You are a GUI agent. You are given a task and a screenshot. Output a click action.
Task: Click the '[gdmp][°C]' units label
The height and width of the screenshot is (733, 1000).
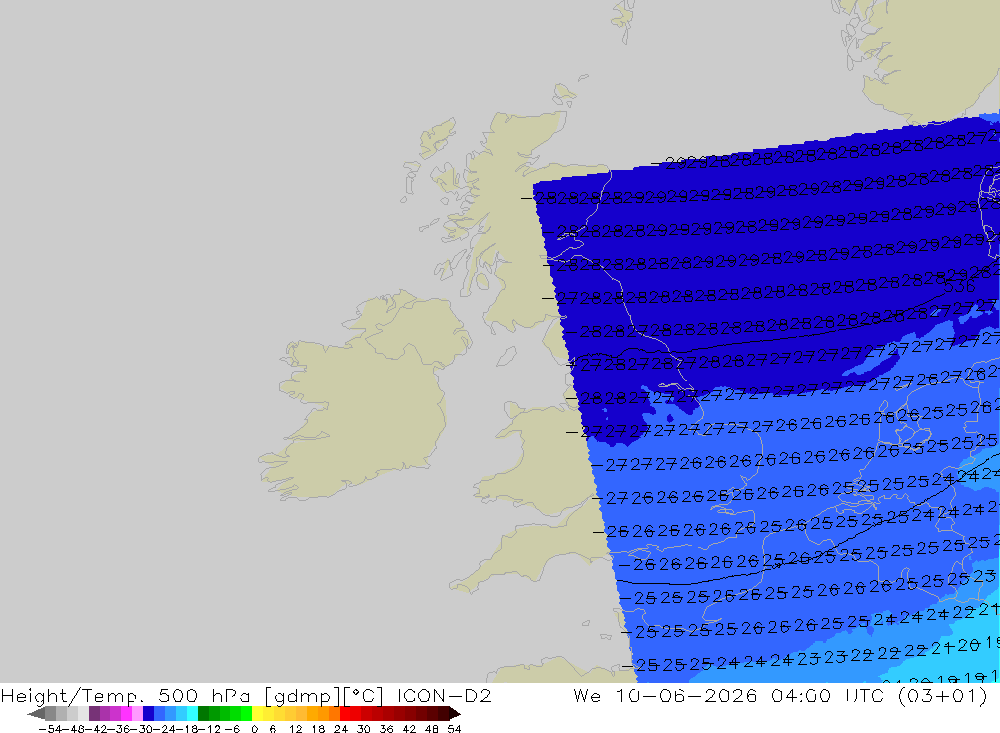(323, 695)
